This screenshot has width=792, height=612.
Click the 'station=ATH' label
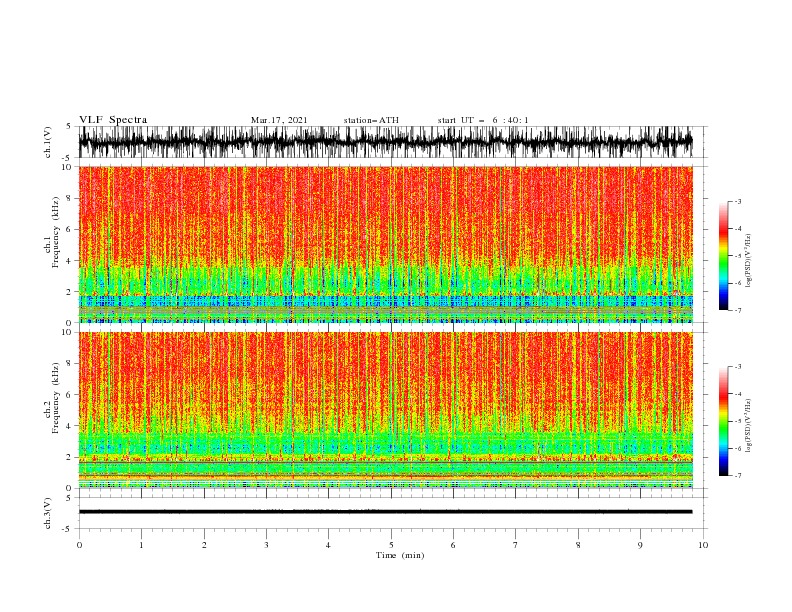371,120
